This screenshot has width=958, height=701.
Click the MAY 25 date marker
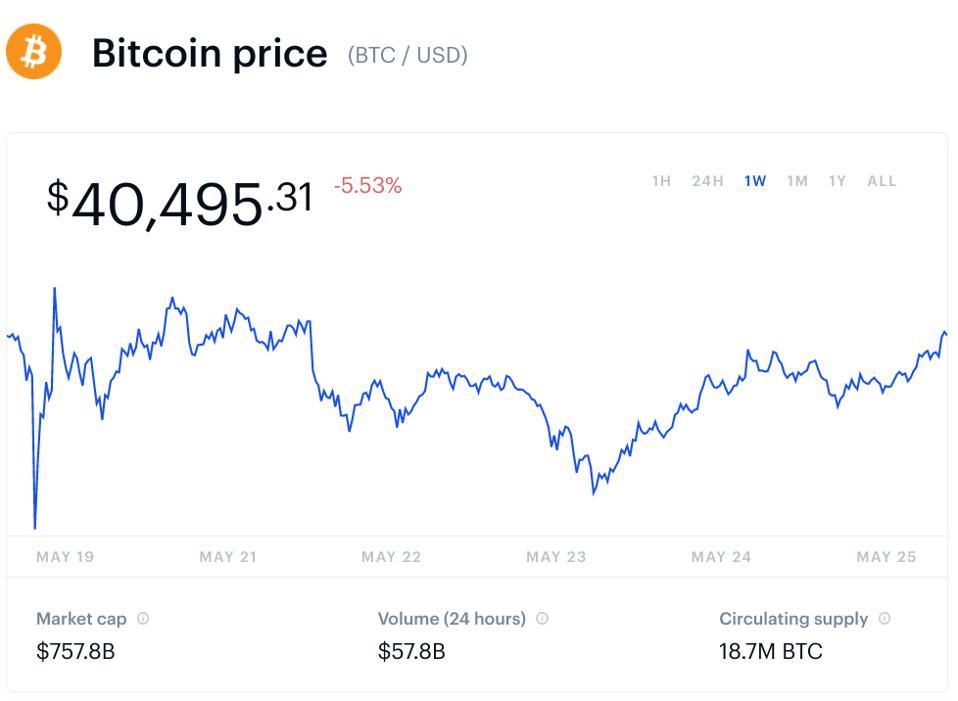pyautogui.click(x=886, y=557)
